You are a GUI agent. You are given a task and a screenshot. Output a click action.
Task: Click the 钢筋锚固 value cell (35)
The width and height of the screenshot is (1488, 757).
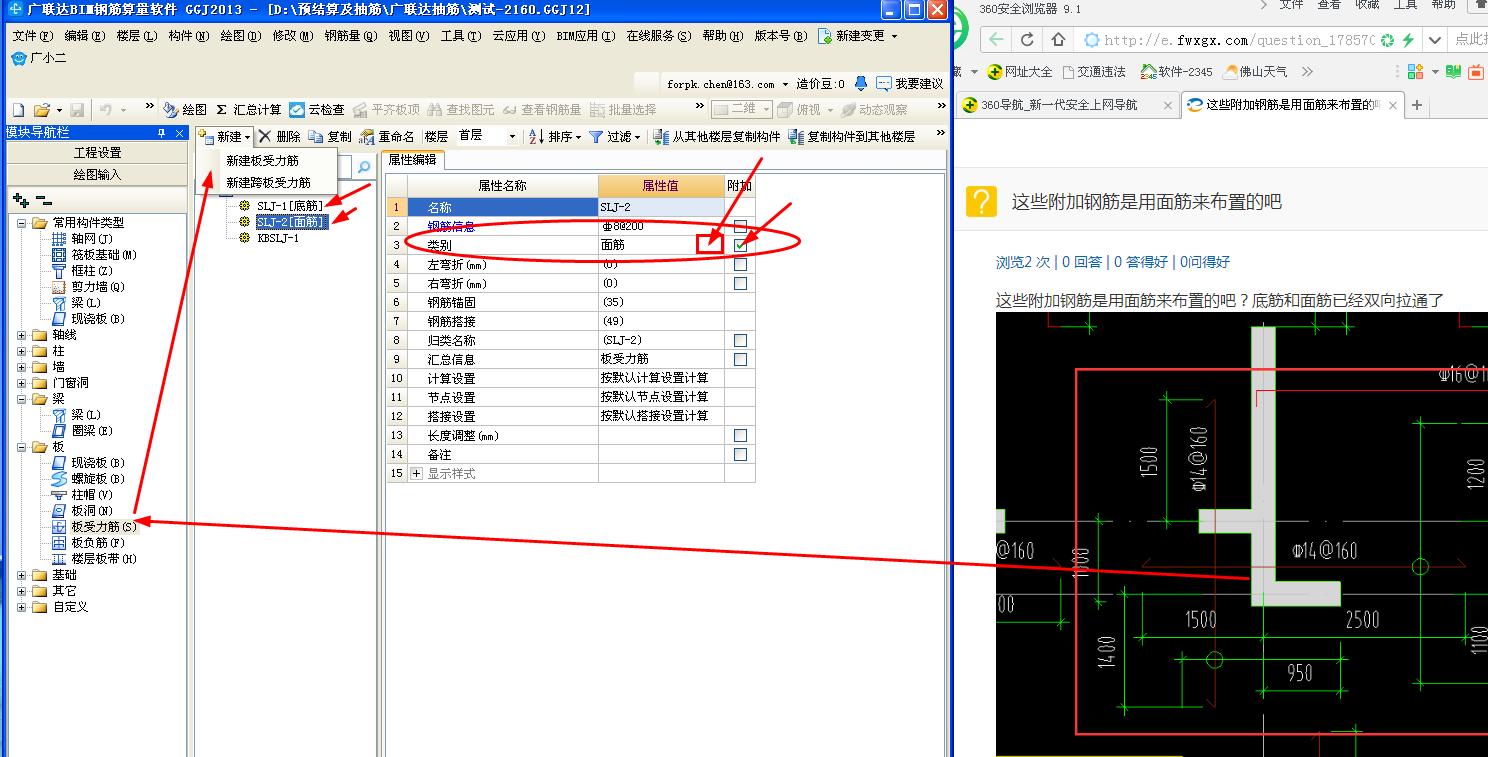661,302
